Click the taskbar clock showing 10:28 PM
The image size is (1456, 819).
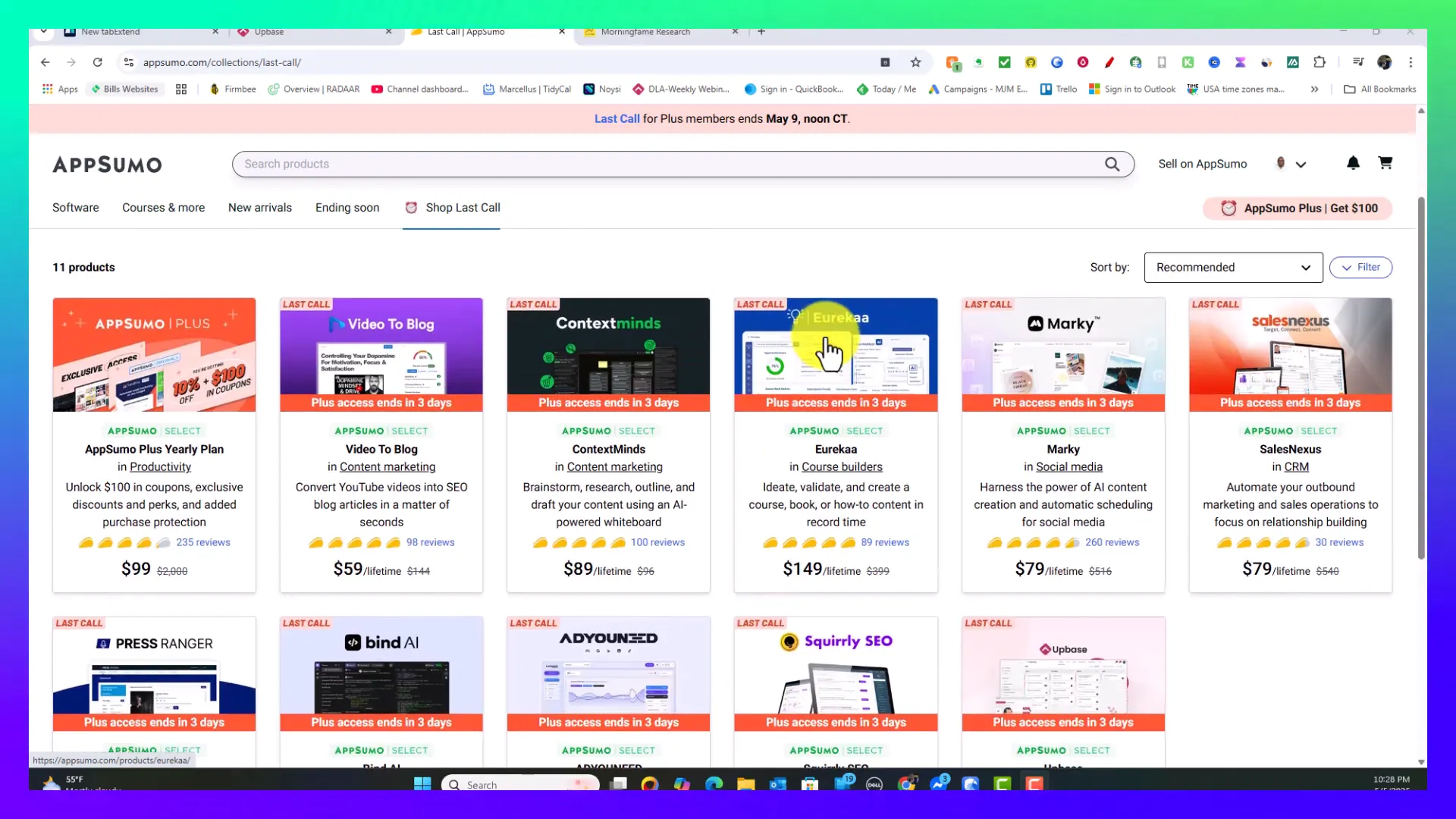(x=1391, y=780)
